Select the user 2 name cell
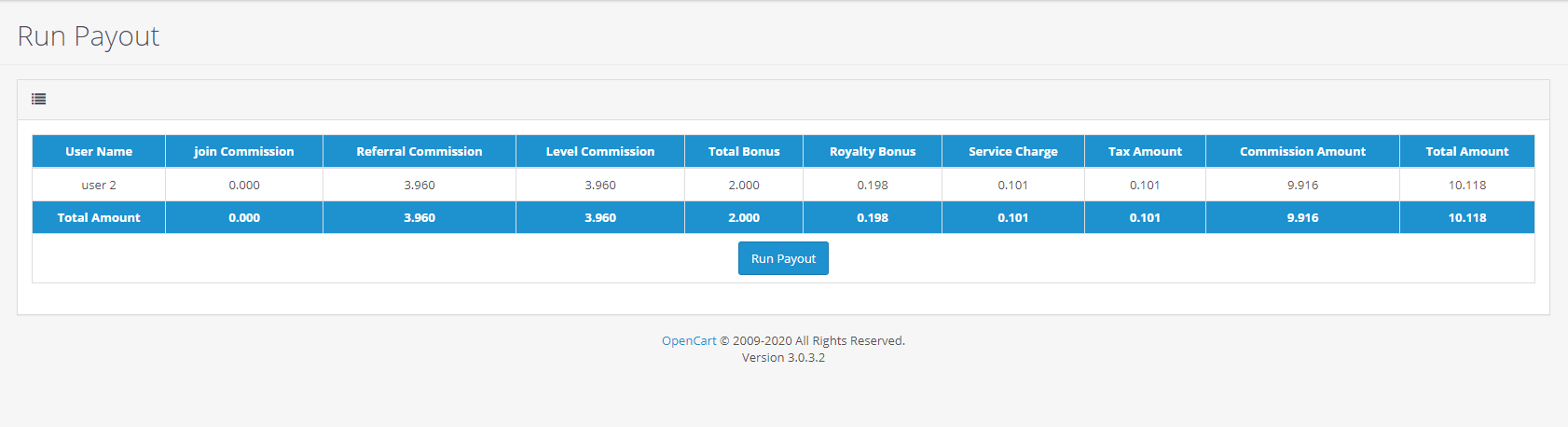The image size is (1568, 427). click(x=99, y=185)
